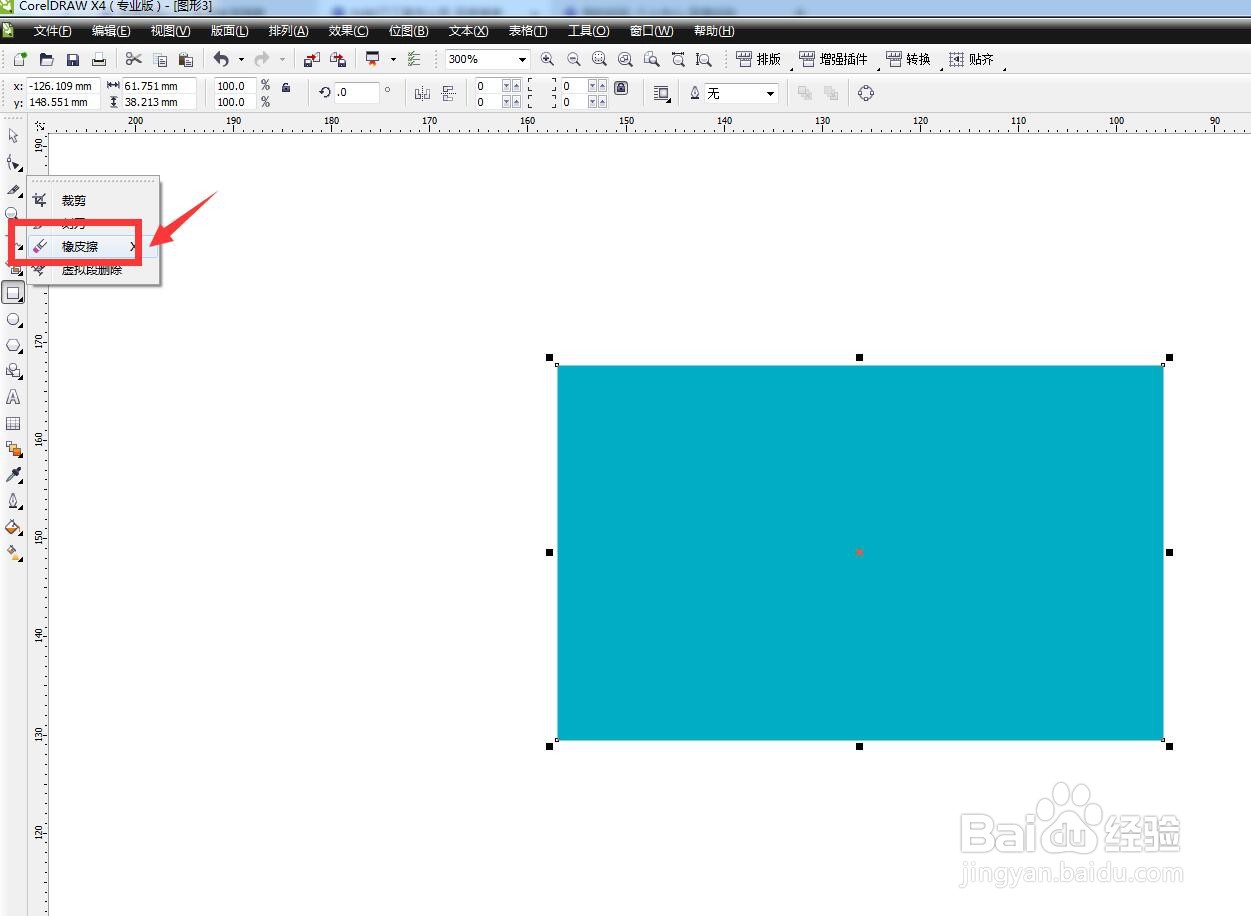Open the 文件(F) menu
The width and height of the screenshot is (1251, 916).
pos(52,31)
